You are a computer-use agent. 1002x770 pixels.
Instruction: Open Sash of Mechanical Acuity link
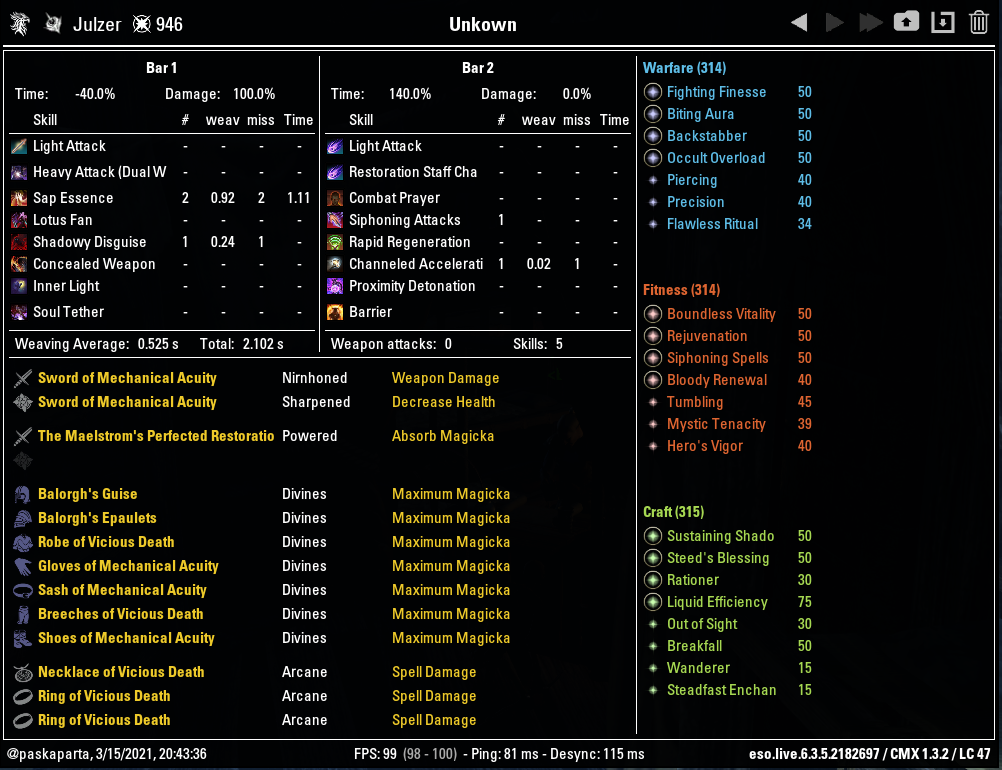pos(122,590)
